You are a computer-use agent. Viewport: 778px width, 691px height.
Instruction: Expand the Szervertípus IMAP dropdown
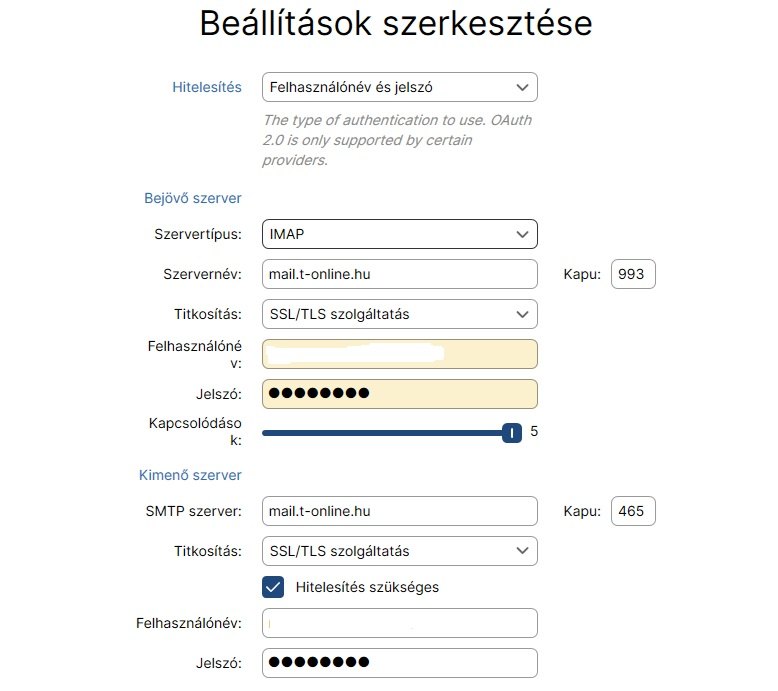pyautogui.click(x=399, y=234)
